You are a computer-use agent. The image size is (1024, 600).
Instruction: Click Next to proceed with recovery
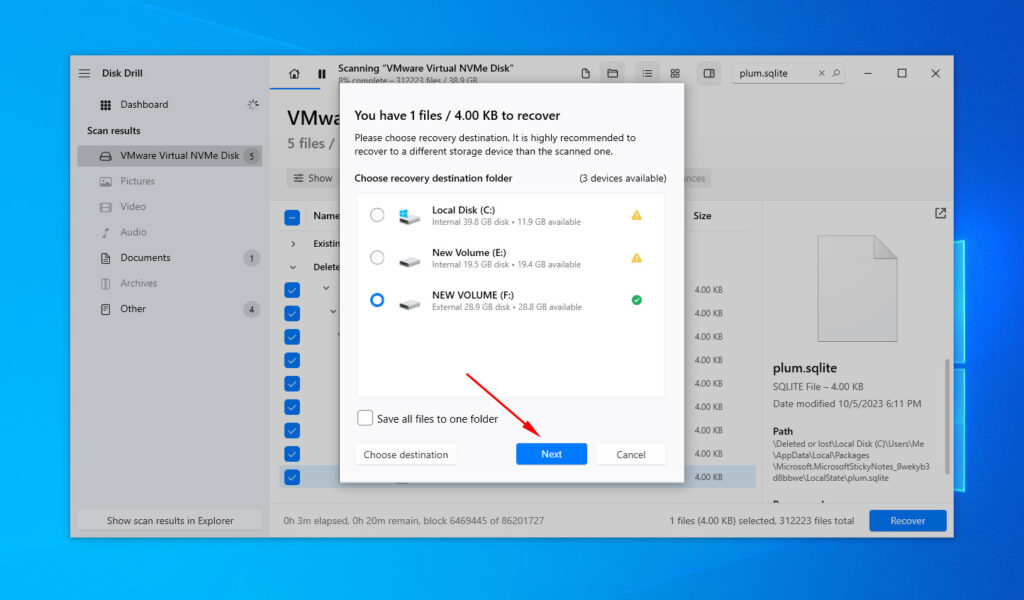point(551,453)
